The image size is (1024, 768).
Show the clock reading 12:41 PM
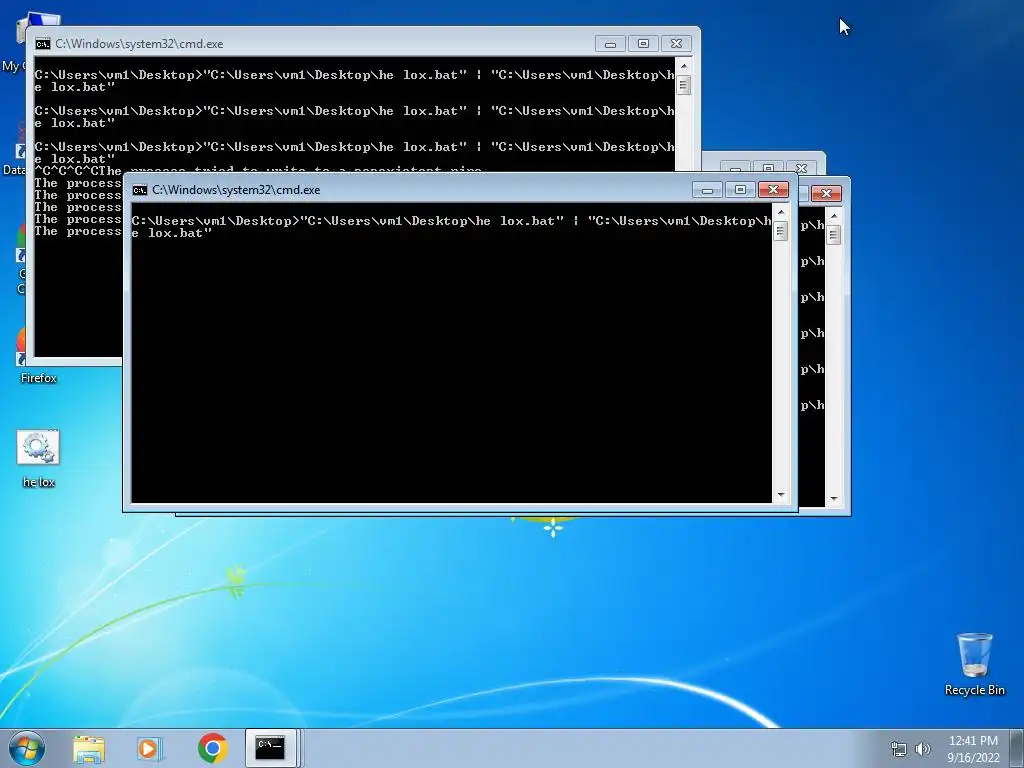pyautogui.click(x=973, y=741)
